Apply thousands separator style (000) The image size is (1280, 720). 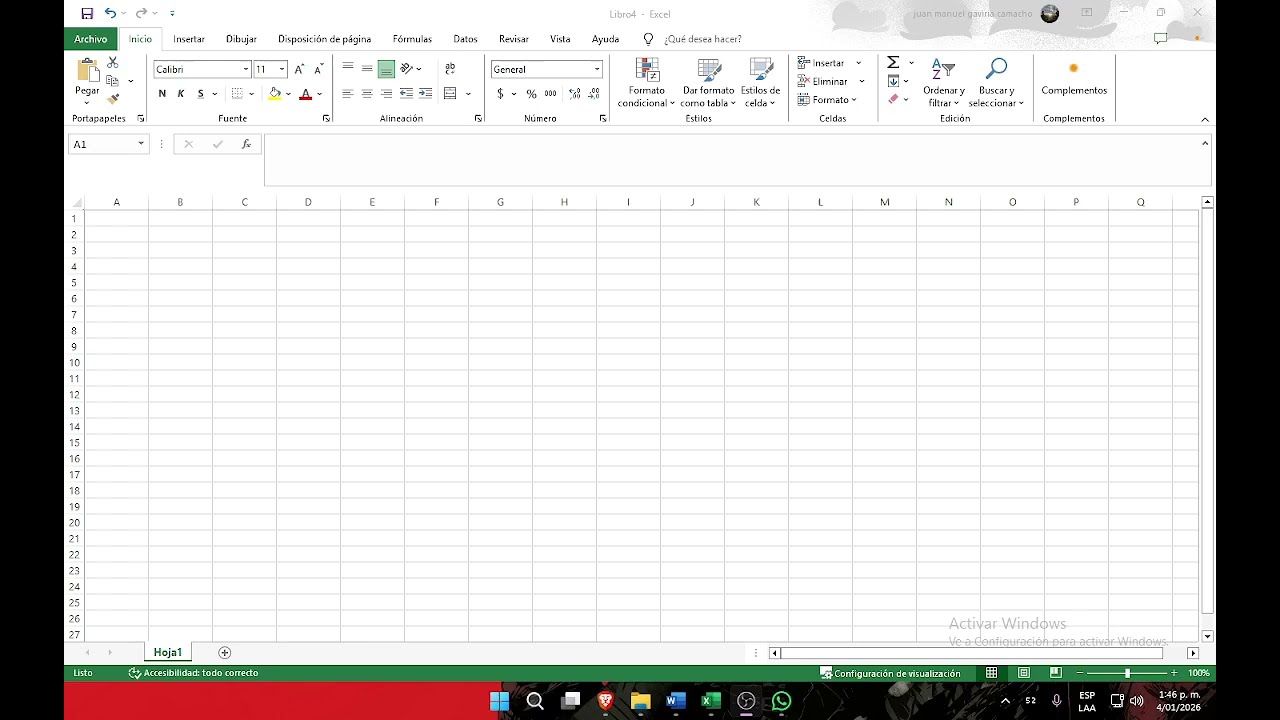(551, 94)
